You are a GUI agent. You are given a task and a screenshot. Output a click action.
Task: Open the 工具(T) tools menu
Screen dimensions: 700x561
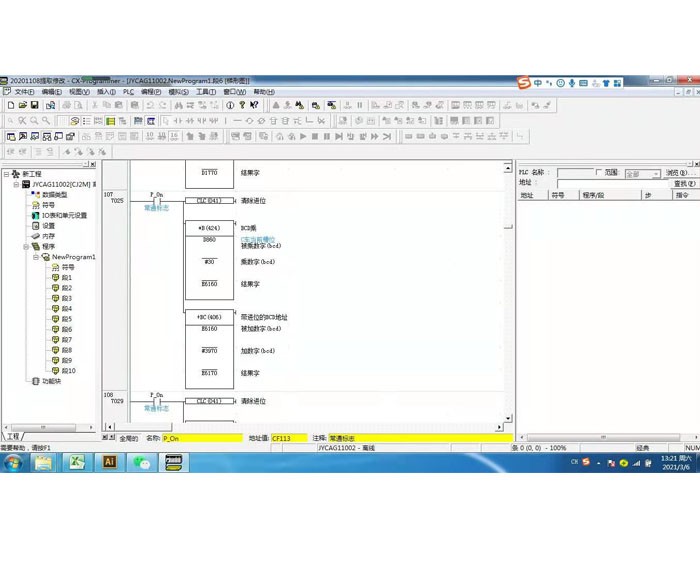point(205,92)
